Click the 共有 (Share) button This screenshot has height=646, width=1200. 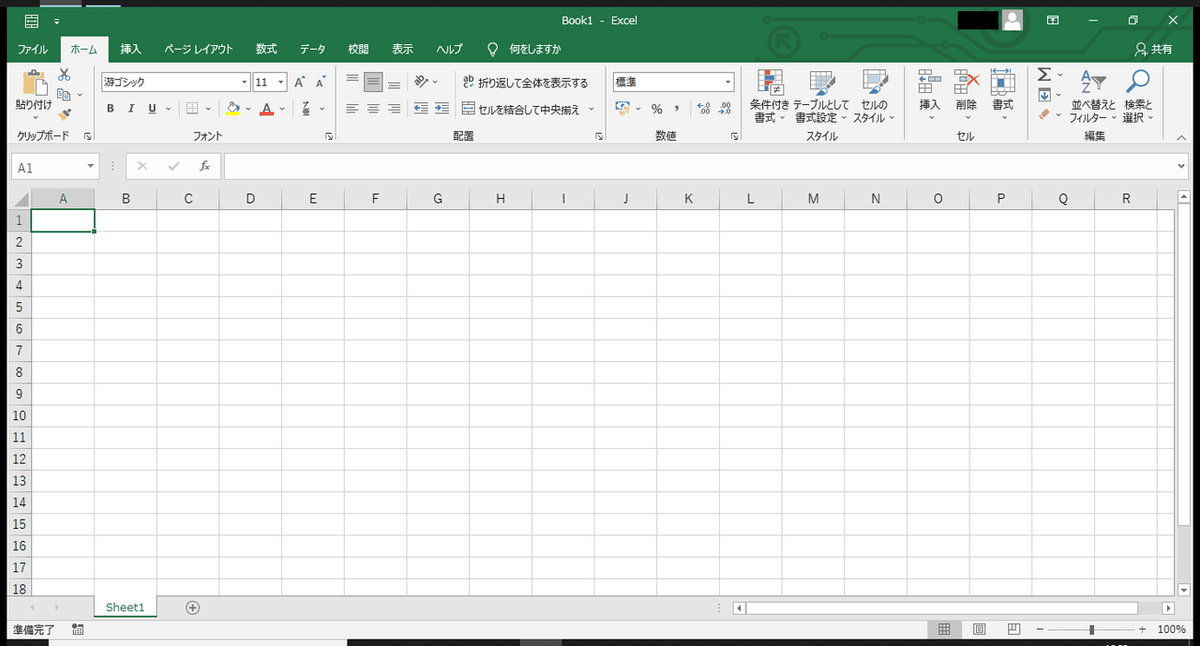tap(1154, 49)
